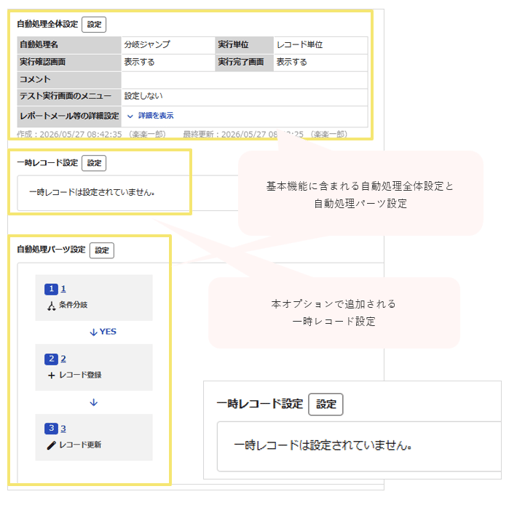
Task: Click the レポートメール等の詳細設定 header cell
Action: (69, 116)
